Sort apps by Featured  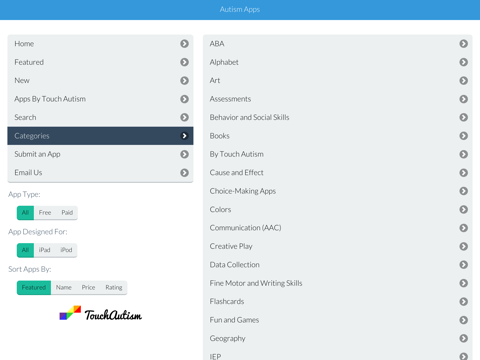coord(34,287)
